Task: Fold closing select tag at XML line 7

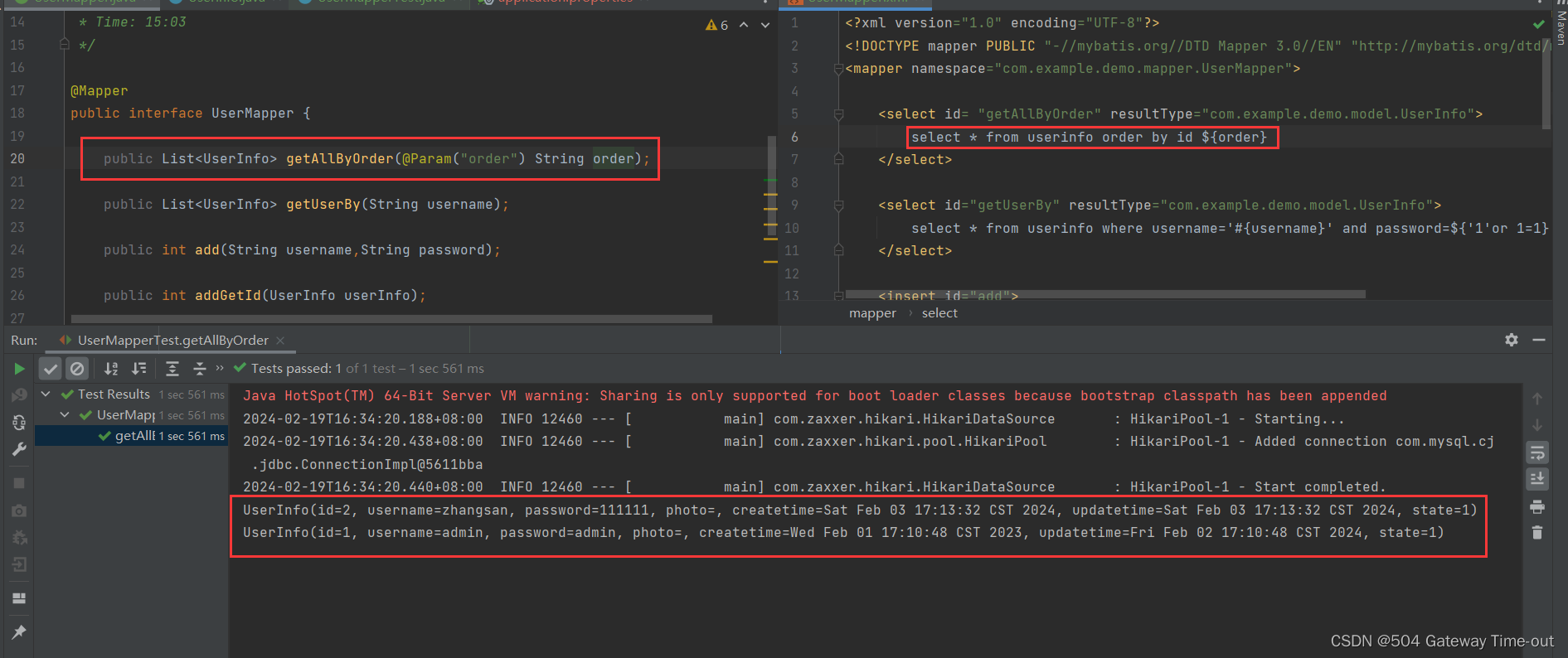Action: pyautogui.click(x=838, y=159)
